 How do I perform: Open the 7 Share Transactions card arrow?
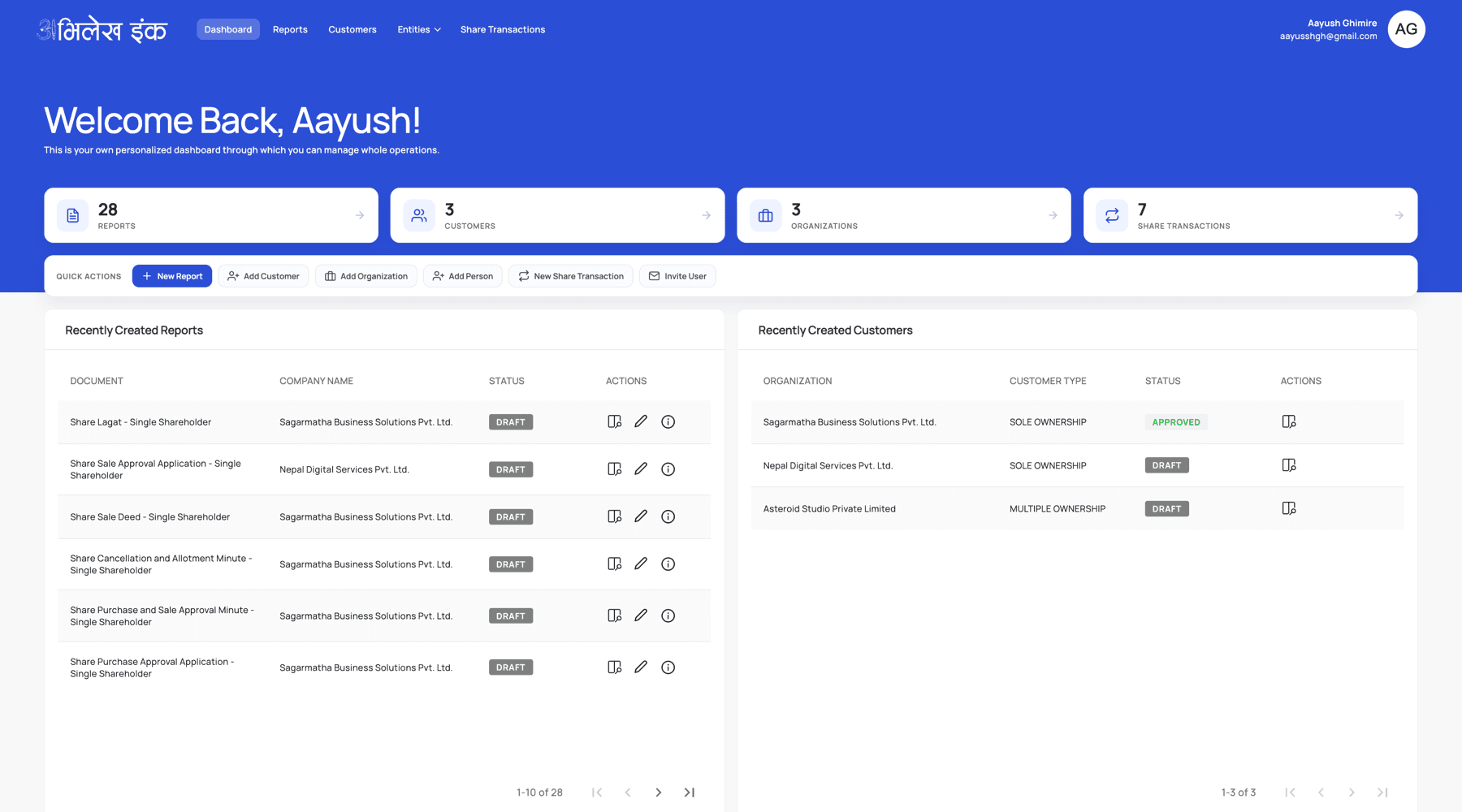coord(1399,215)
